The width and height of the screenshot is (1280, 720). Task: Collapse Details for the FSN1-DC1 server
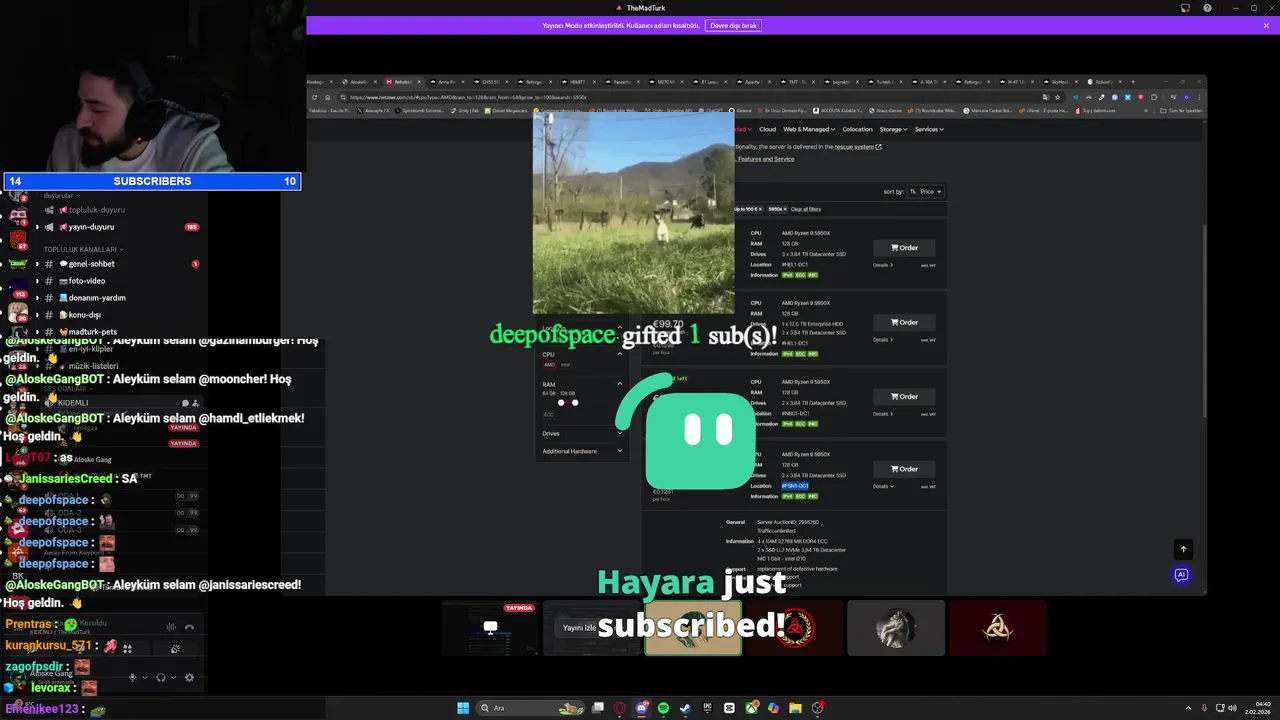click(882, 486)
